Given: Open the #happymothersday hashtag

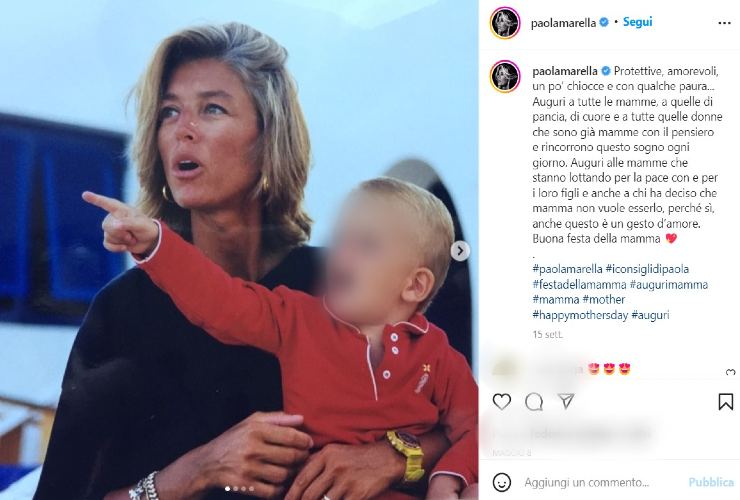Looking at the screenshot, I should (x=580, y=315).
